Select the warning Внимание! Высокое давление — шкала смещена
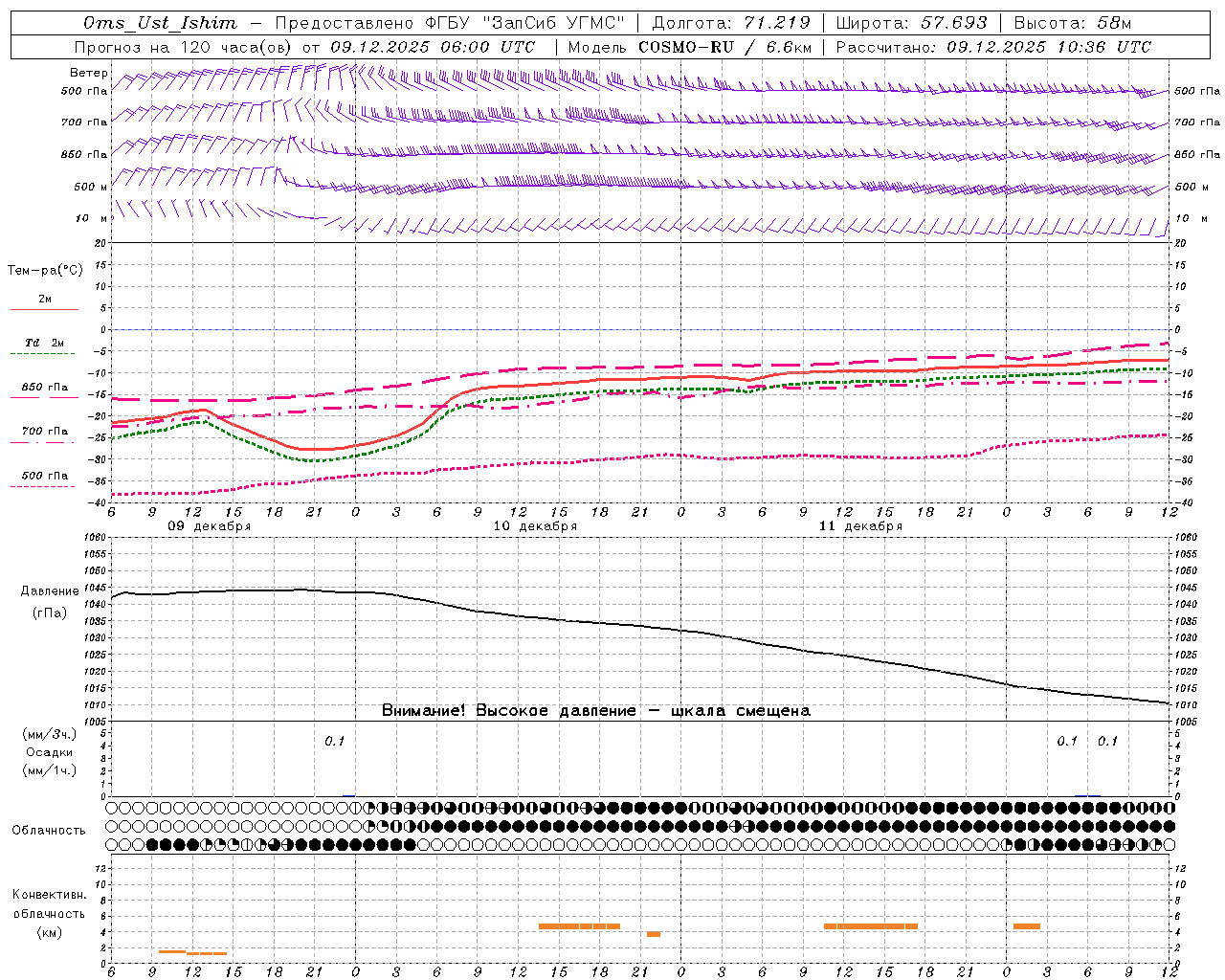 pyautogui.click(x=595, y=711)
